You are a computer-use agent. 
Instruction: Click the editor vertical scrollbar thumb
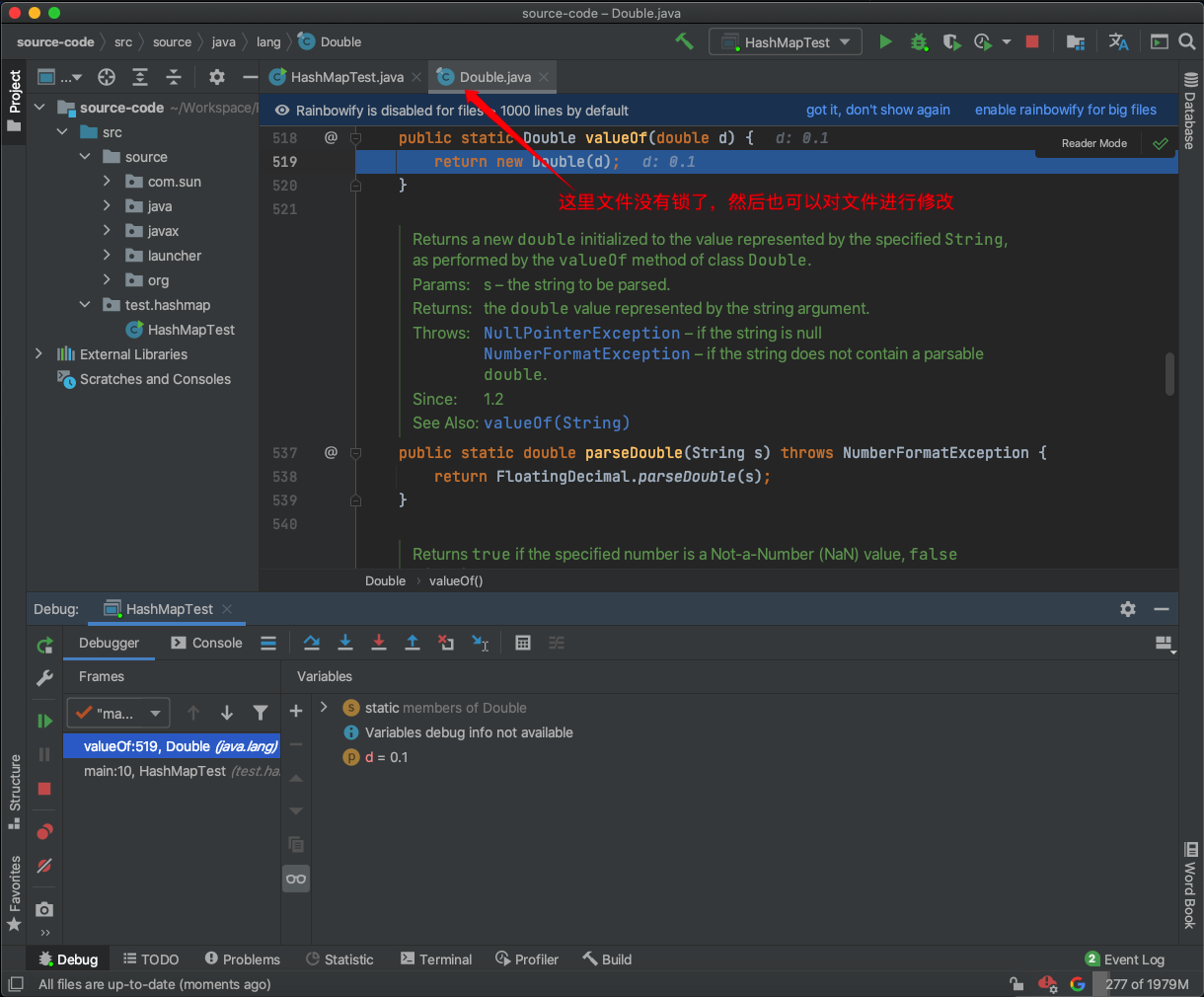1170,374
